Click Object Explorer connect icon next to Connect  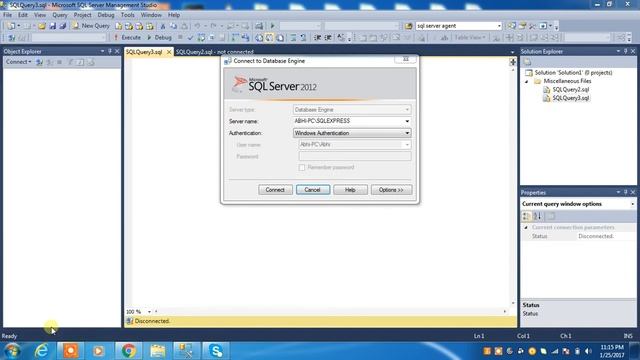tap(39, 62)
